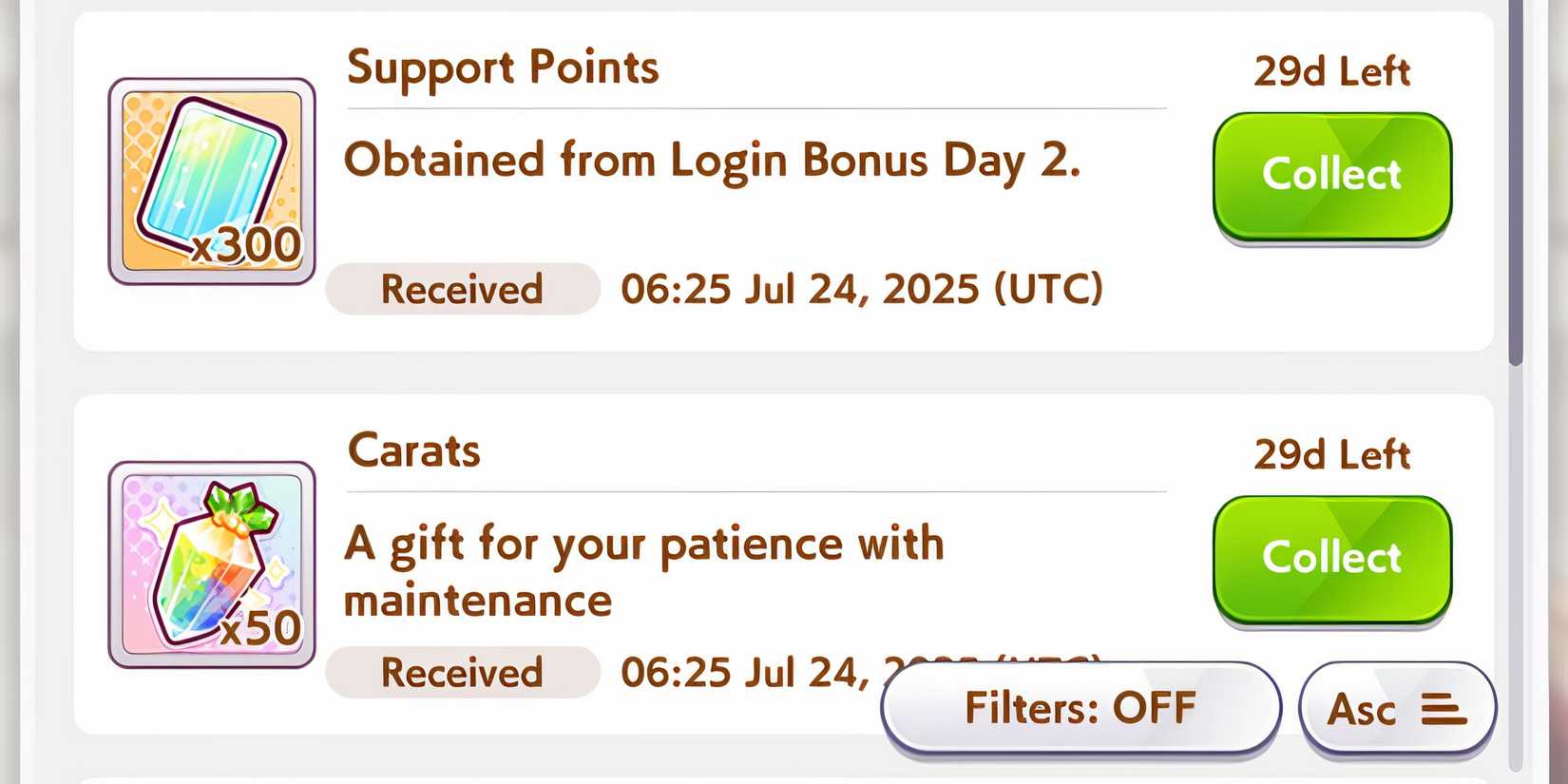Collect the Carats maintenance gift

(1331, 558)
